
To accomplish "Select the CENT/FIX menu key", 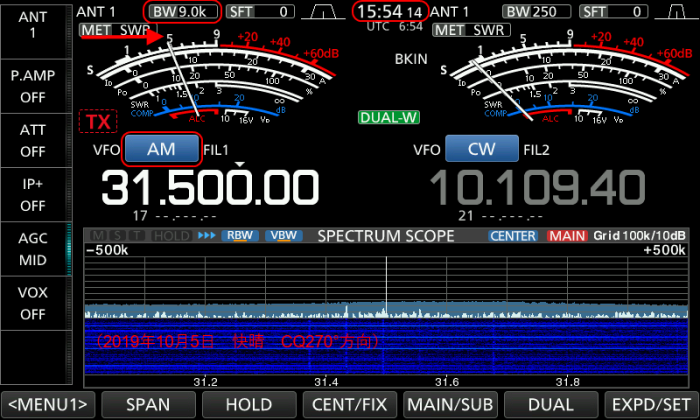I will coord(350,405).
